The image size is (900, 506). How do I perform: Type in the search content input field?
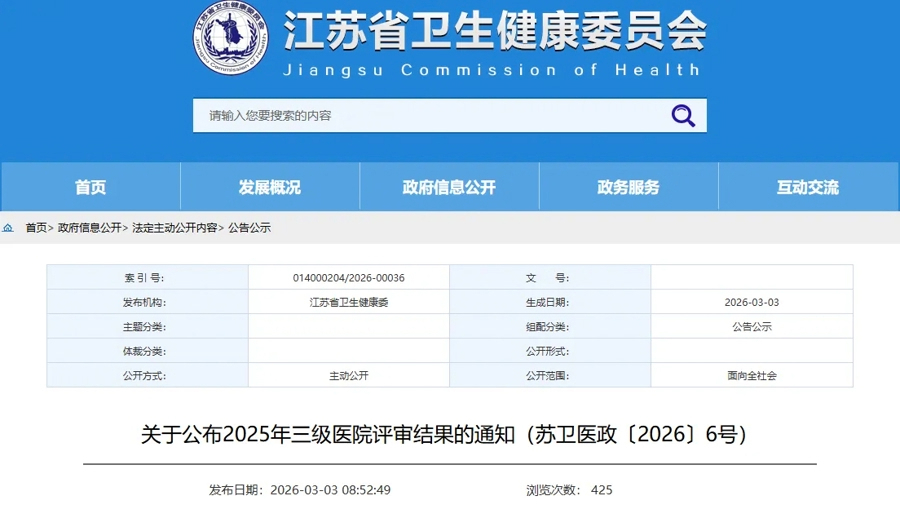point(430,116)
